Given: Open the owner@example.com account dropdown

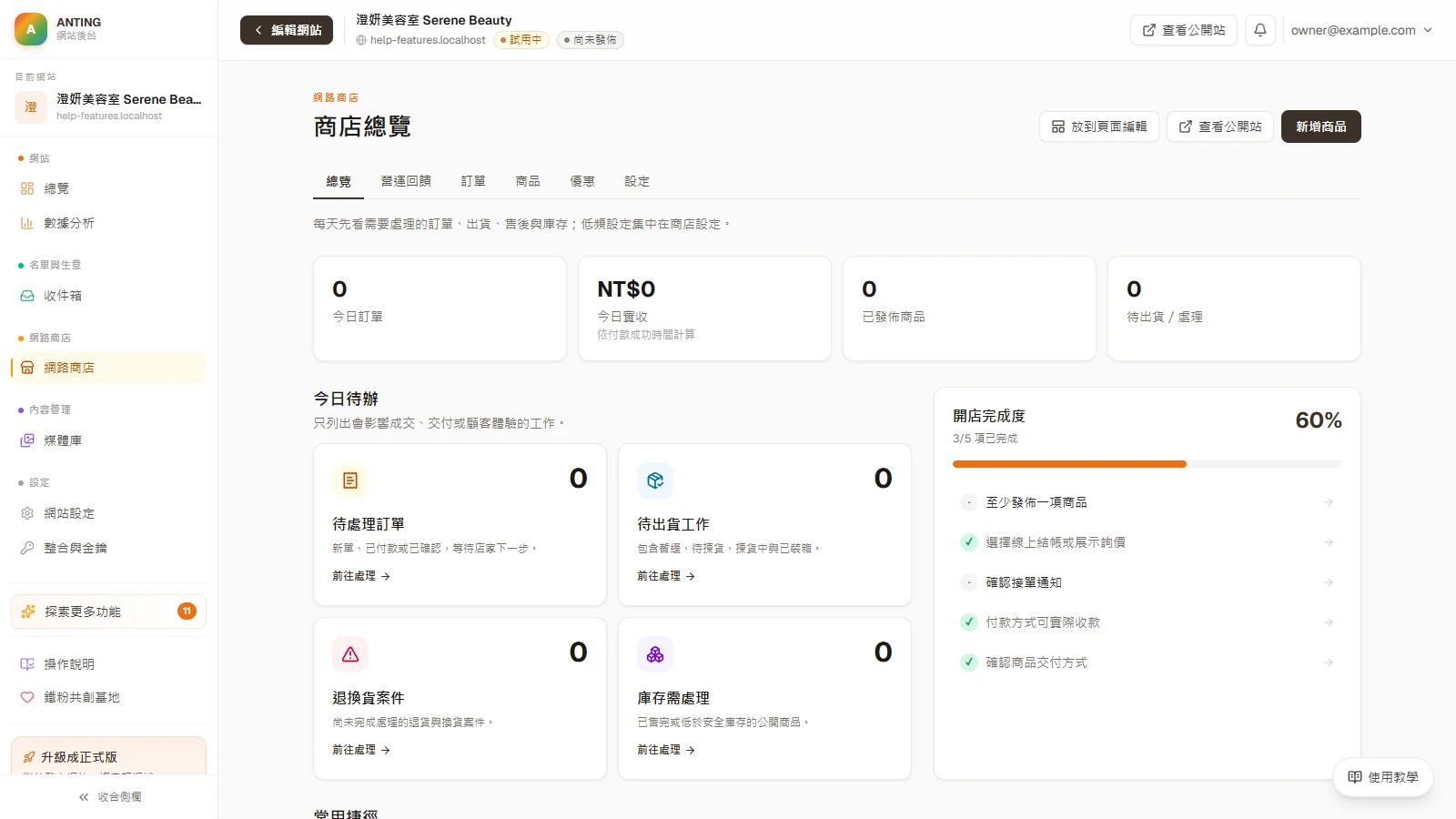Looking at the screenshot, I should (x=1361, y=30).
